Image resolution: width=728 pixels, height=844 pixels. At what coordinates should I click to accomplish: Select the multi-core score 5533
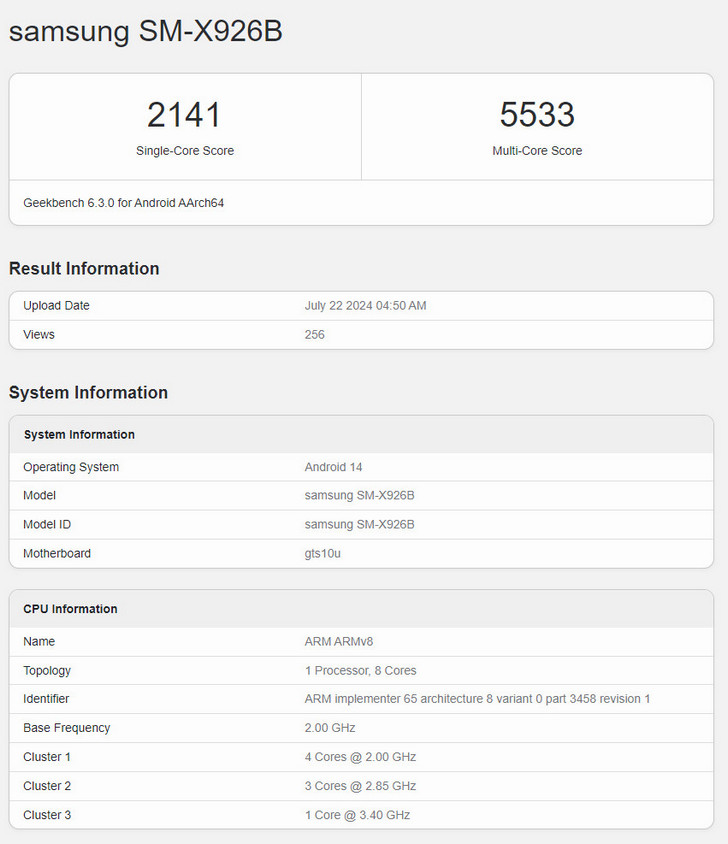pos(537,115)
